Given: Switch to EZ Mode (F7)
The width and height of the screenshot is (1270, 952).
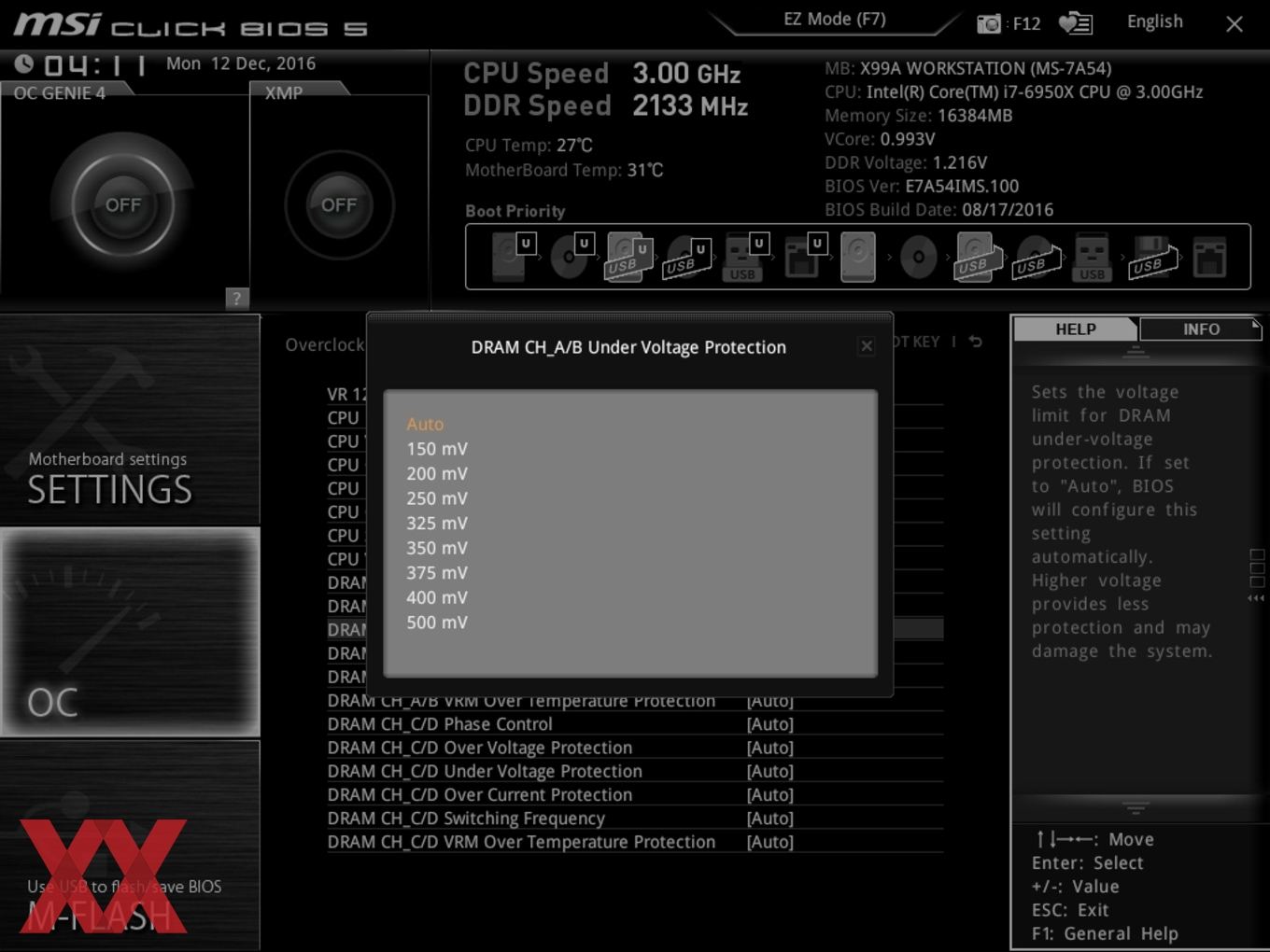Looking at the screenshot, I should 835,20.
